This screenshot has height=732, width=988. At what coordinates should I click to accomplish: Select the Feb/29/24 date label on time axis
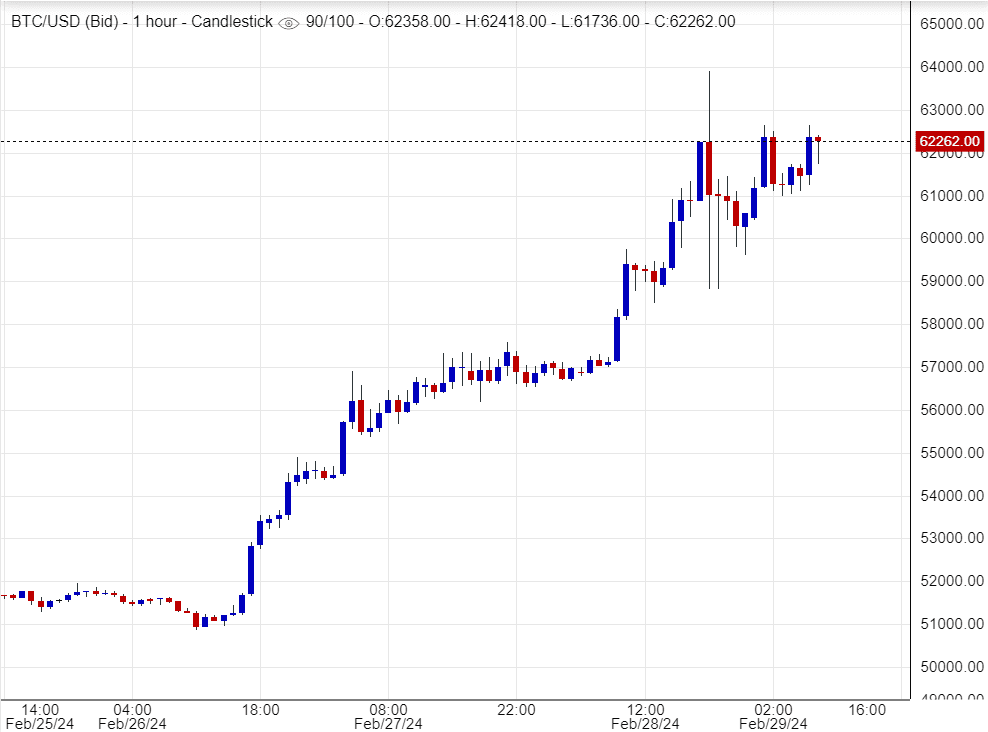[x=773, y=723]
